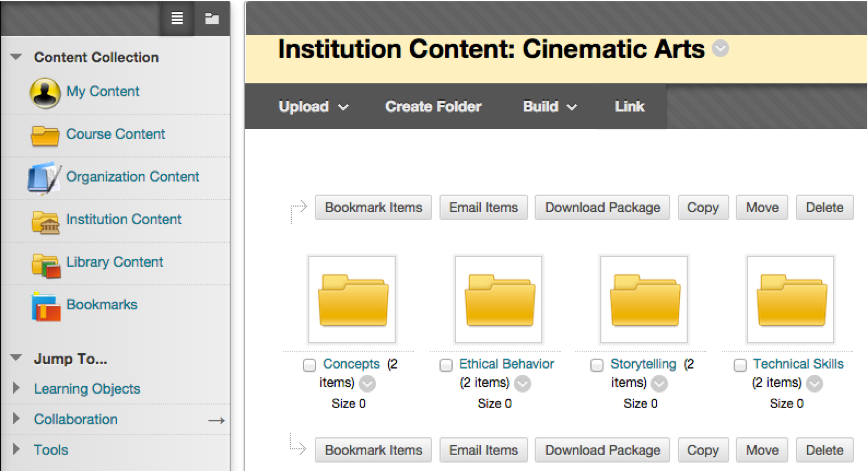The width and height of the screenshot is (868, 471).
Task: Click the My Content user icon
Action: (x=45, y=92)
